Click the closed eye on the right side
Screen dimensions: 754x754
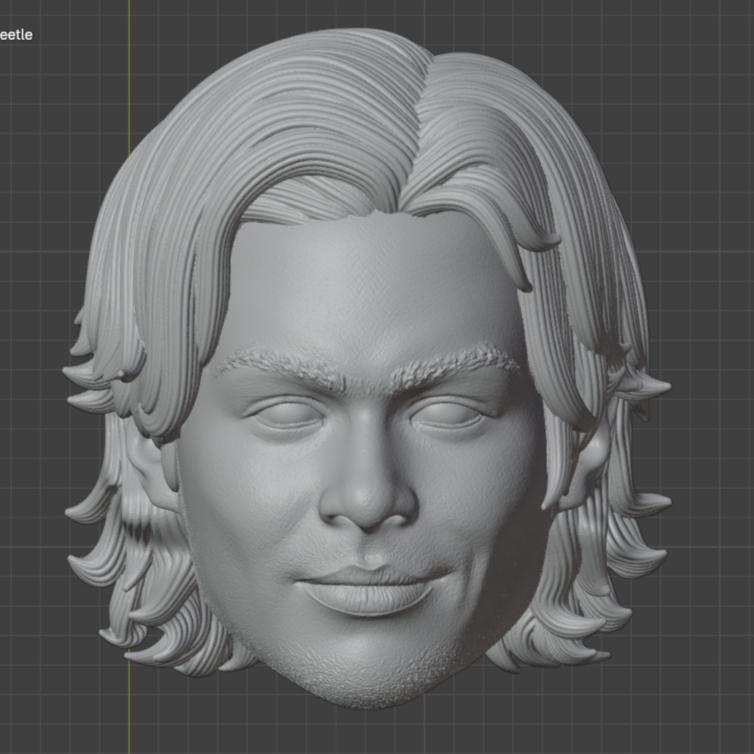coord(447,412)
